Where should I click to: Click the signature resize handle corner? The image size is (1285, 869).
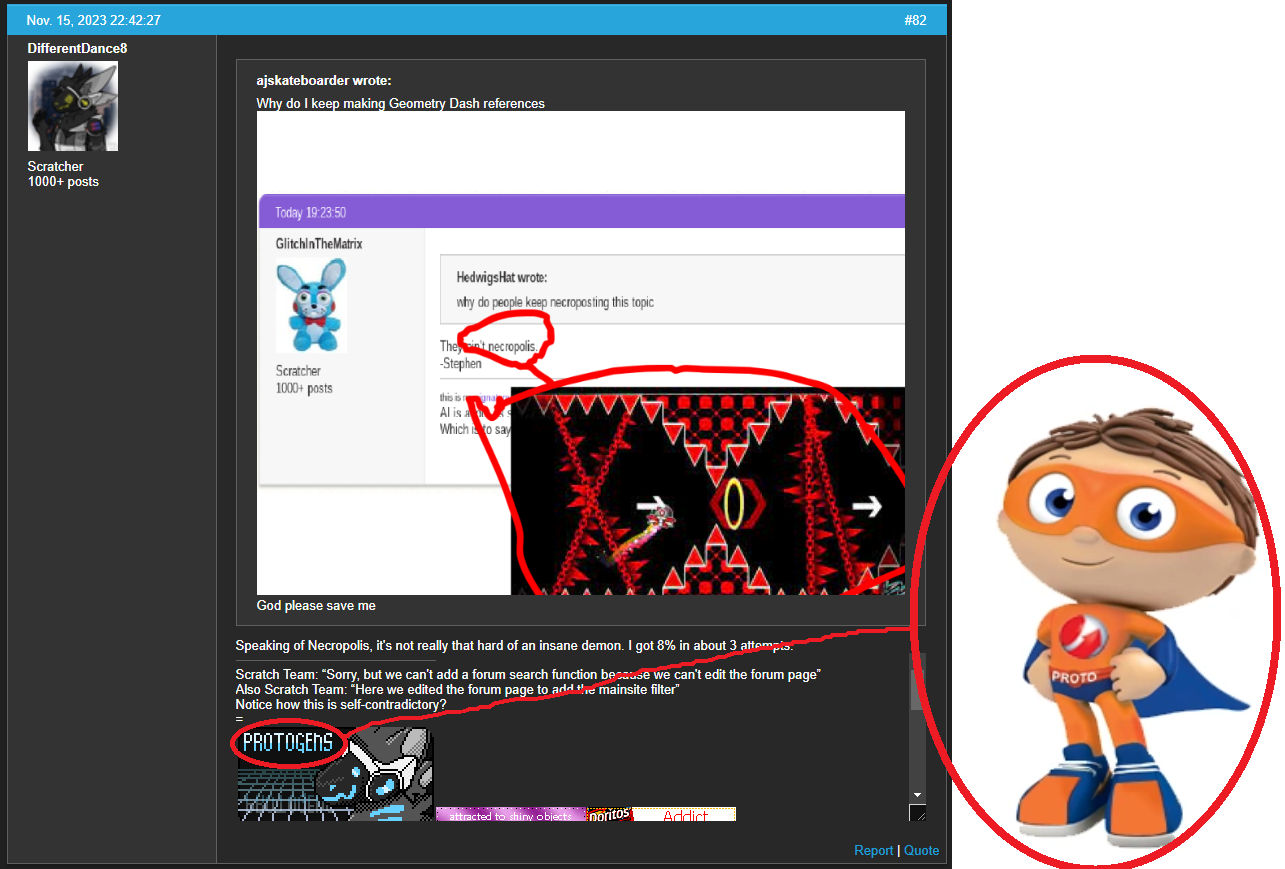918,813
